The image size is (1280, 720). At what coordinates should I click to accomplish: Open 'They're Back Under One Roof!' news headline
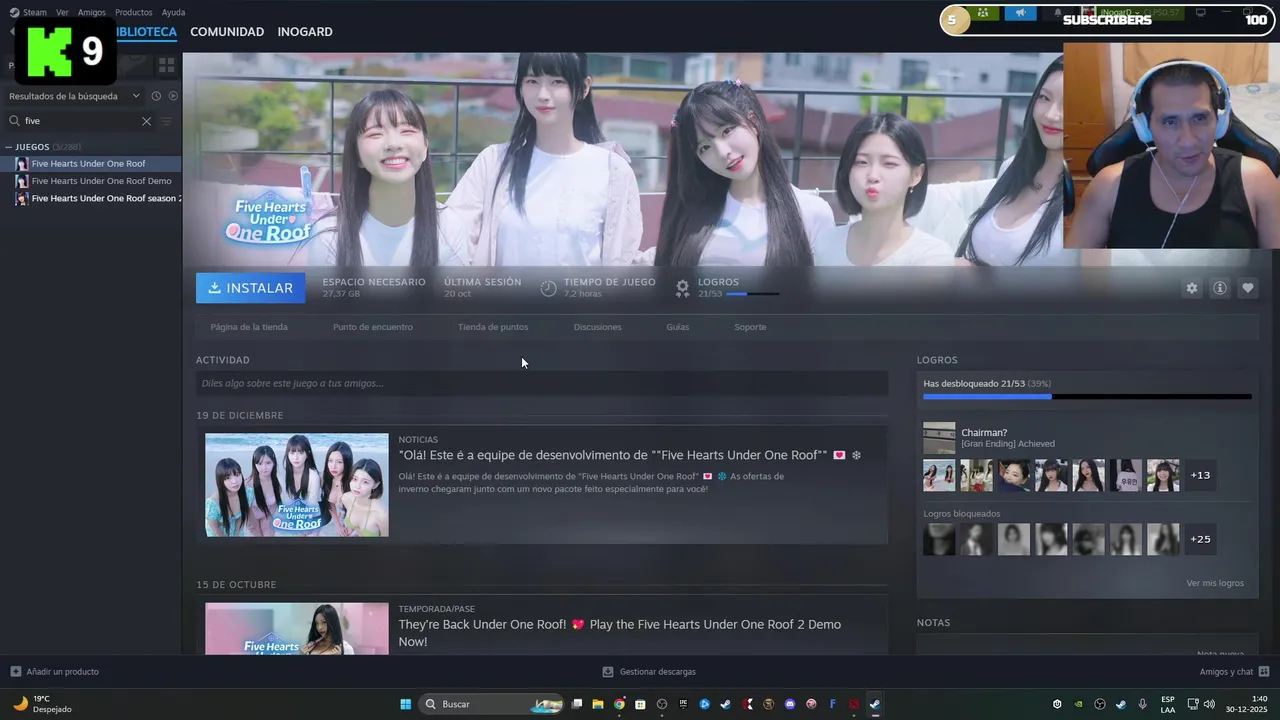pos(620,633)
